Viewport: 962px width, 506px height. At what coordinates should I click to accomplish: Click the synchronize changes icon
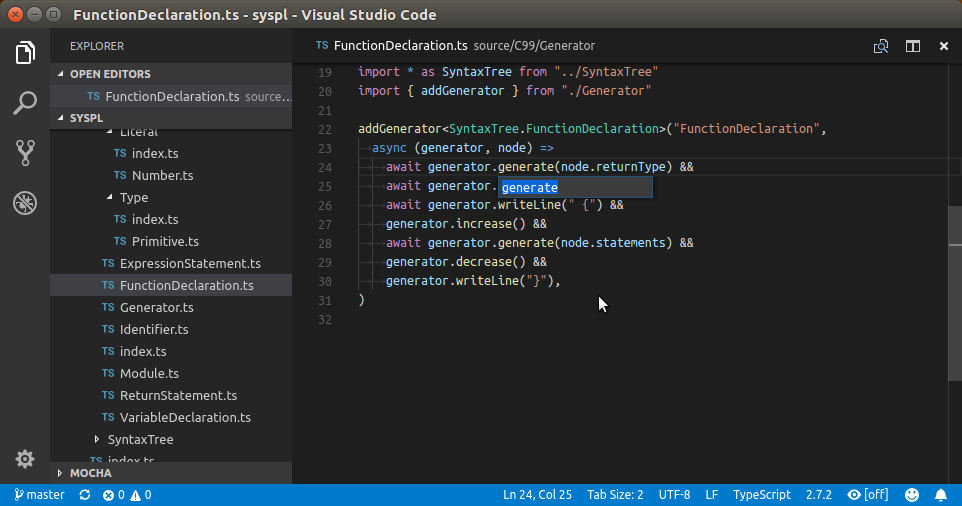[85, 495]
